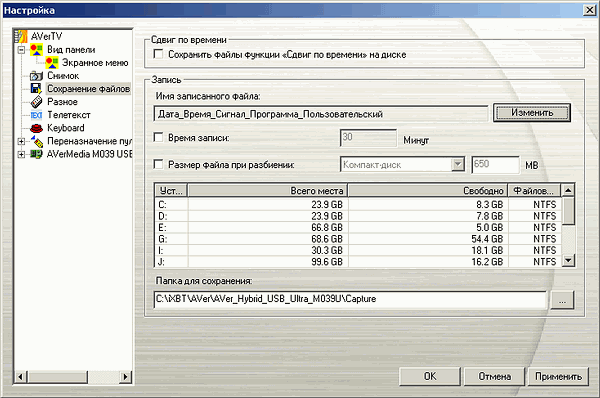This screenshot has width=600, height=398.
Task: Toggle the Время записи checkbox
Action: [158, 137]
